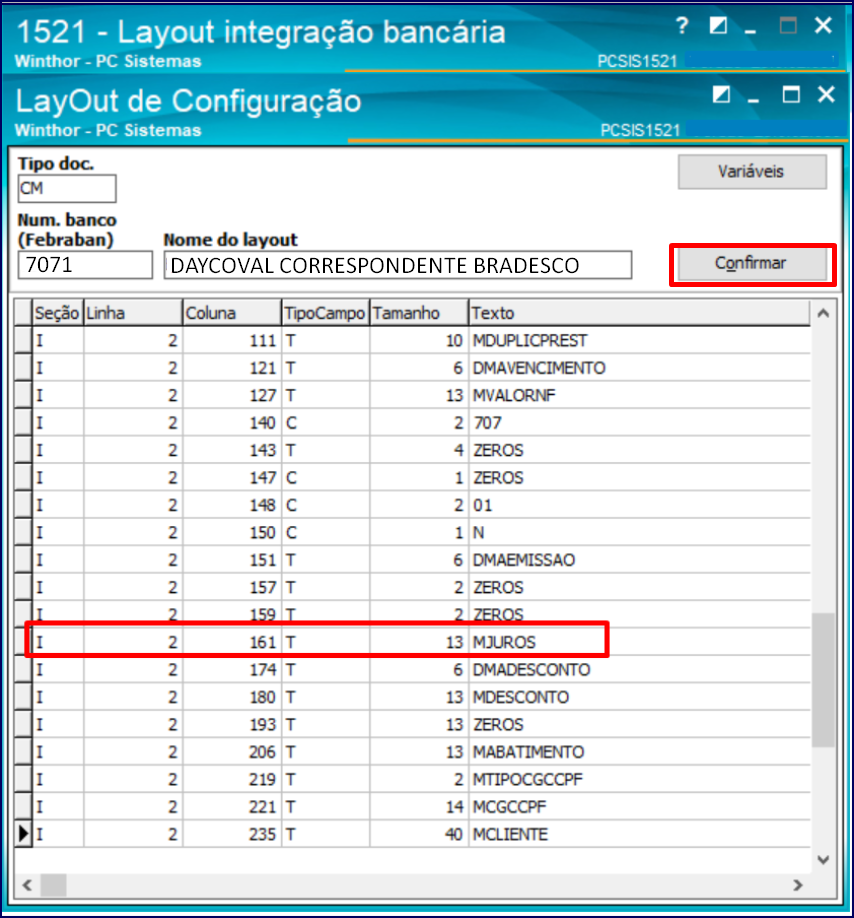Image resolution: width=854 pixels, height=918 pixels.
Task: Click the TipoCampo T cell in column 174 row
Action: [x=325, y=670]
